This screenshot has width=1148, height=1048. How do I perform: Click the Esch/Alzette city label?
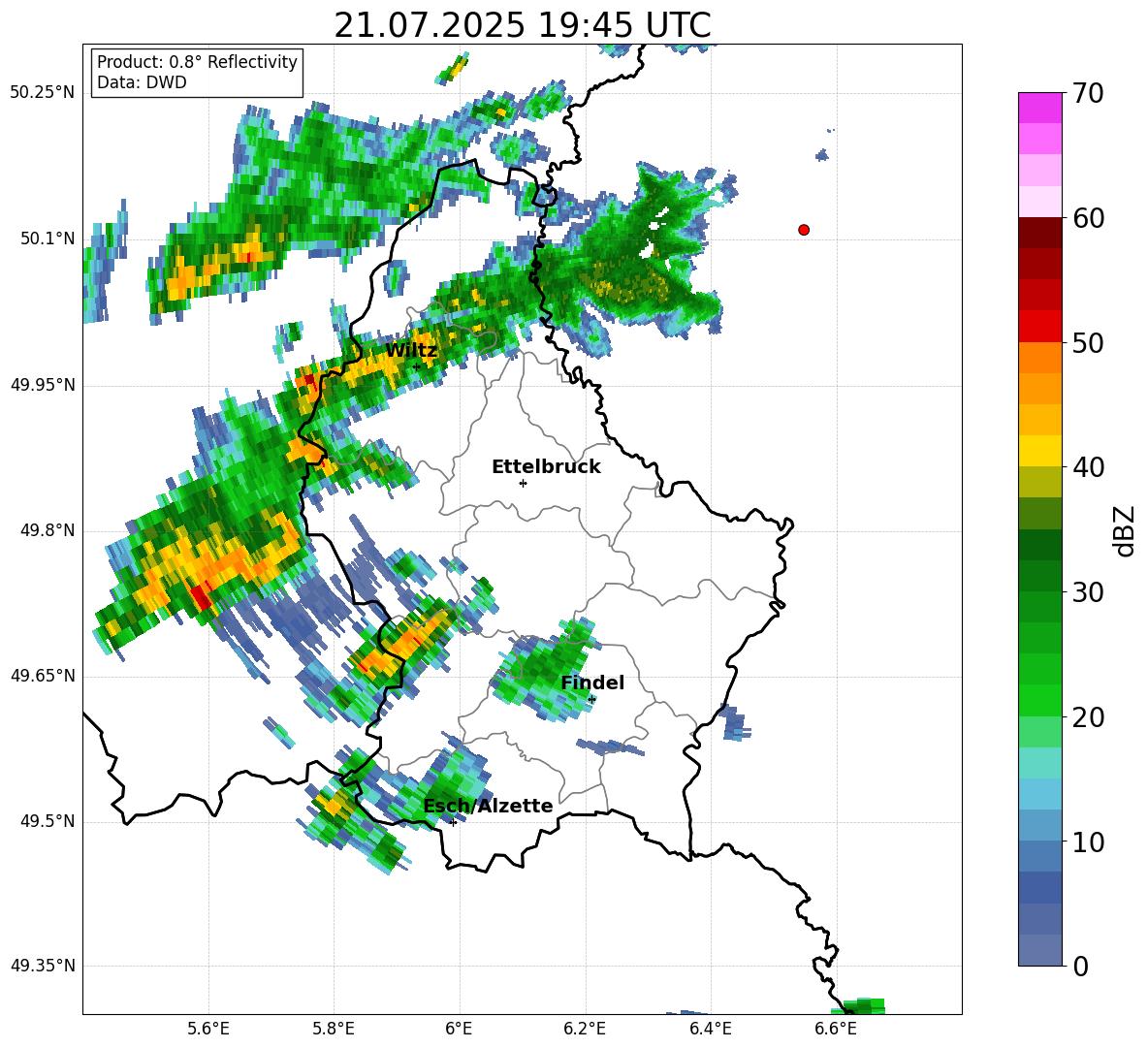click(x=489, y=806)
